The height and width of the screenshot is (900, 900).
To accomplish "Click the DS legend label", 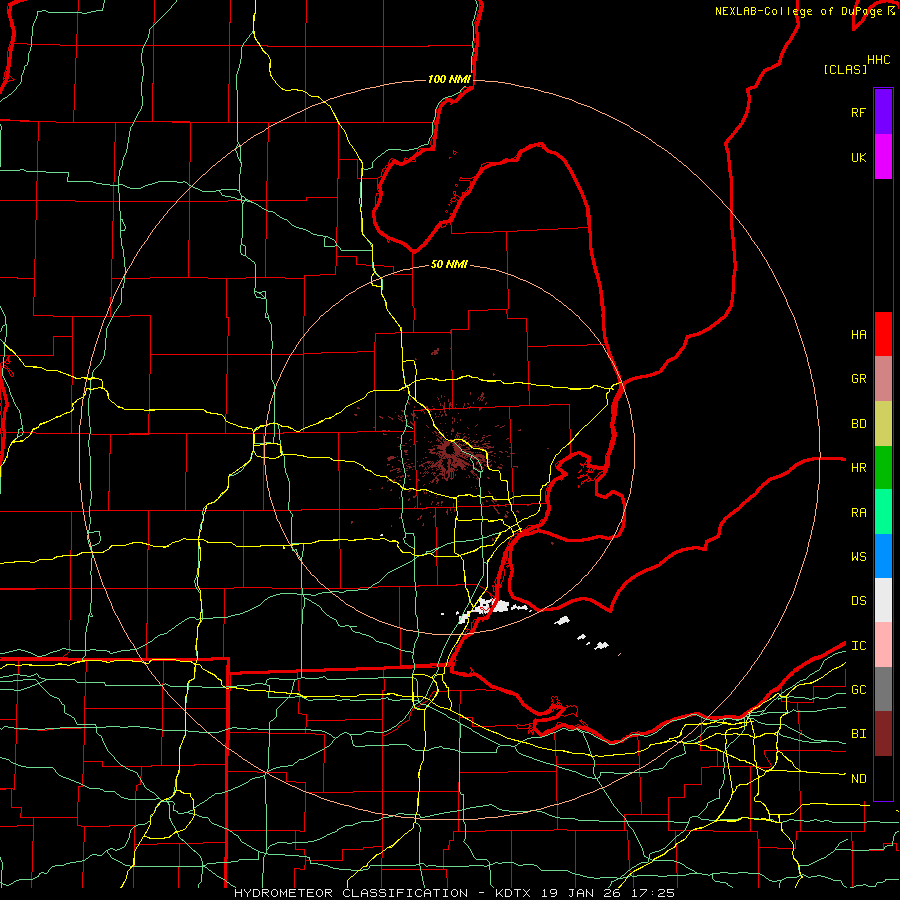I will [858, 601].
